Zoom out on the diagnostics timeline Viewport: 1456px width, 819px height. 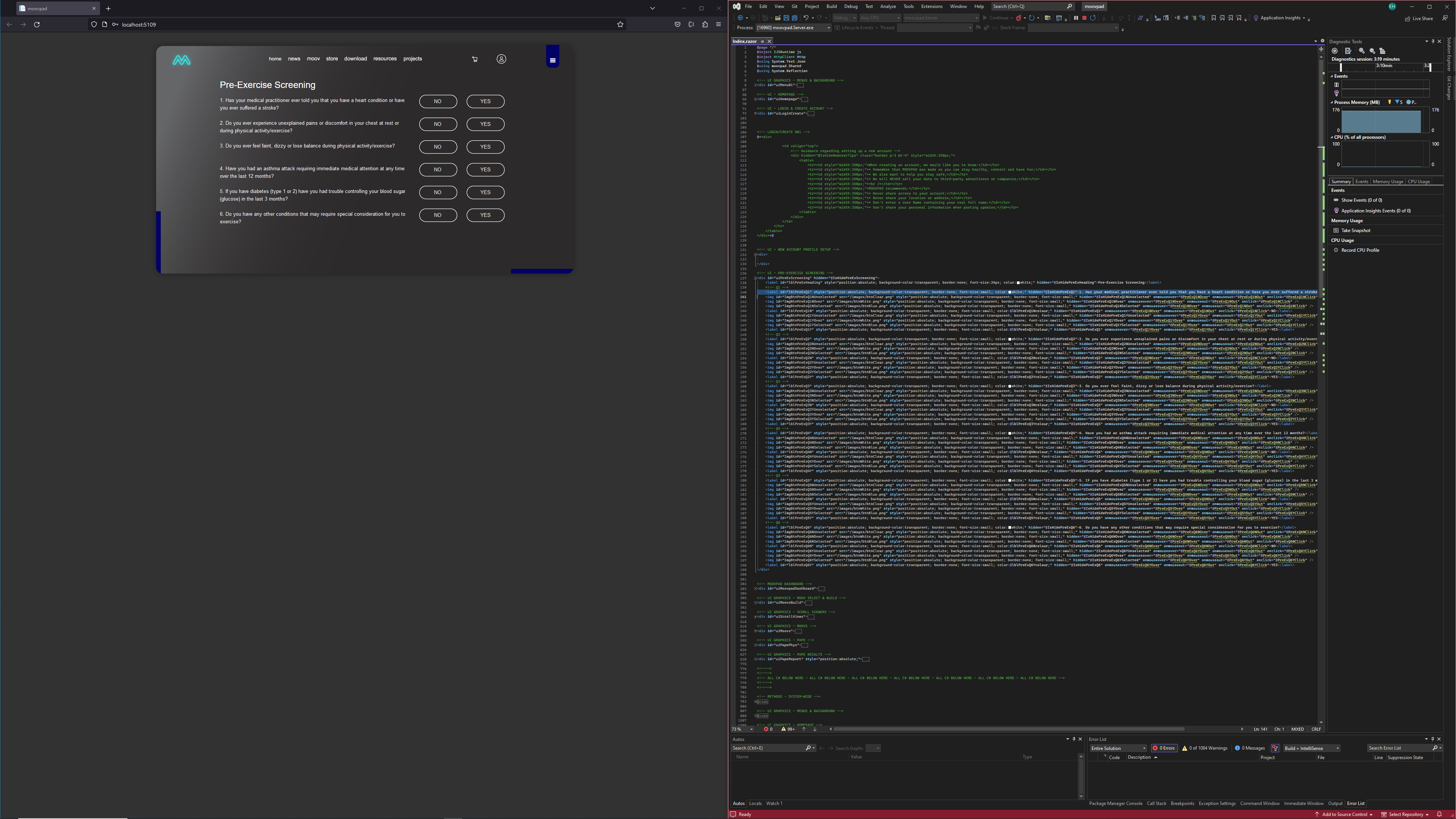[1372, 51]
